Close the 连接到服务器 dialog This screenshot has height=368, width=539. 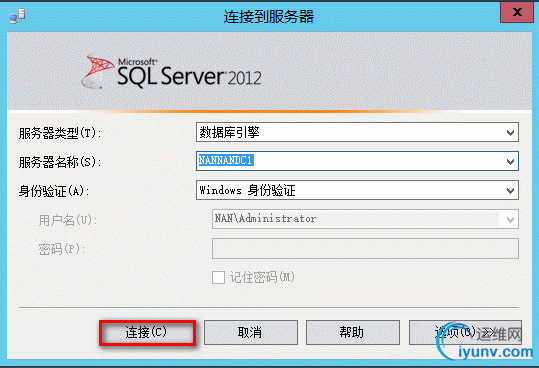(517, 13)
